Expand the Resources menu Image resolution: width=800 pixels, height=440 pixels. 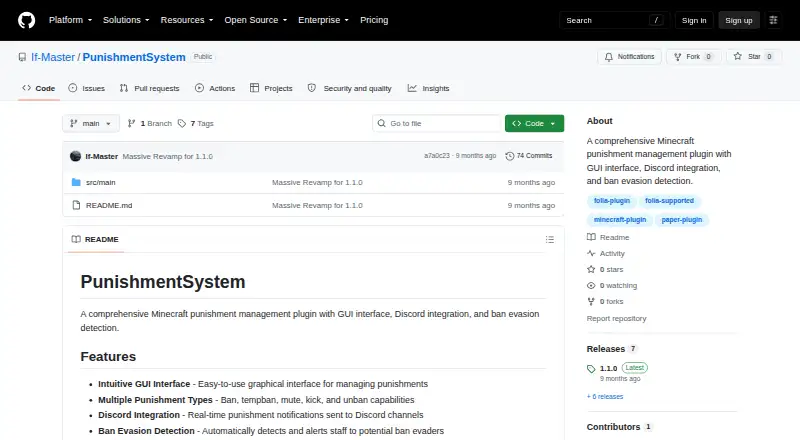tap(187, 20)
